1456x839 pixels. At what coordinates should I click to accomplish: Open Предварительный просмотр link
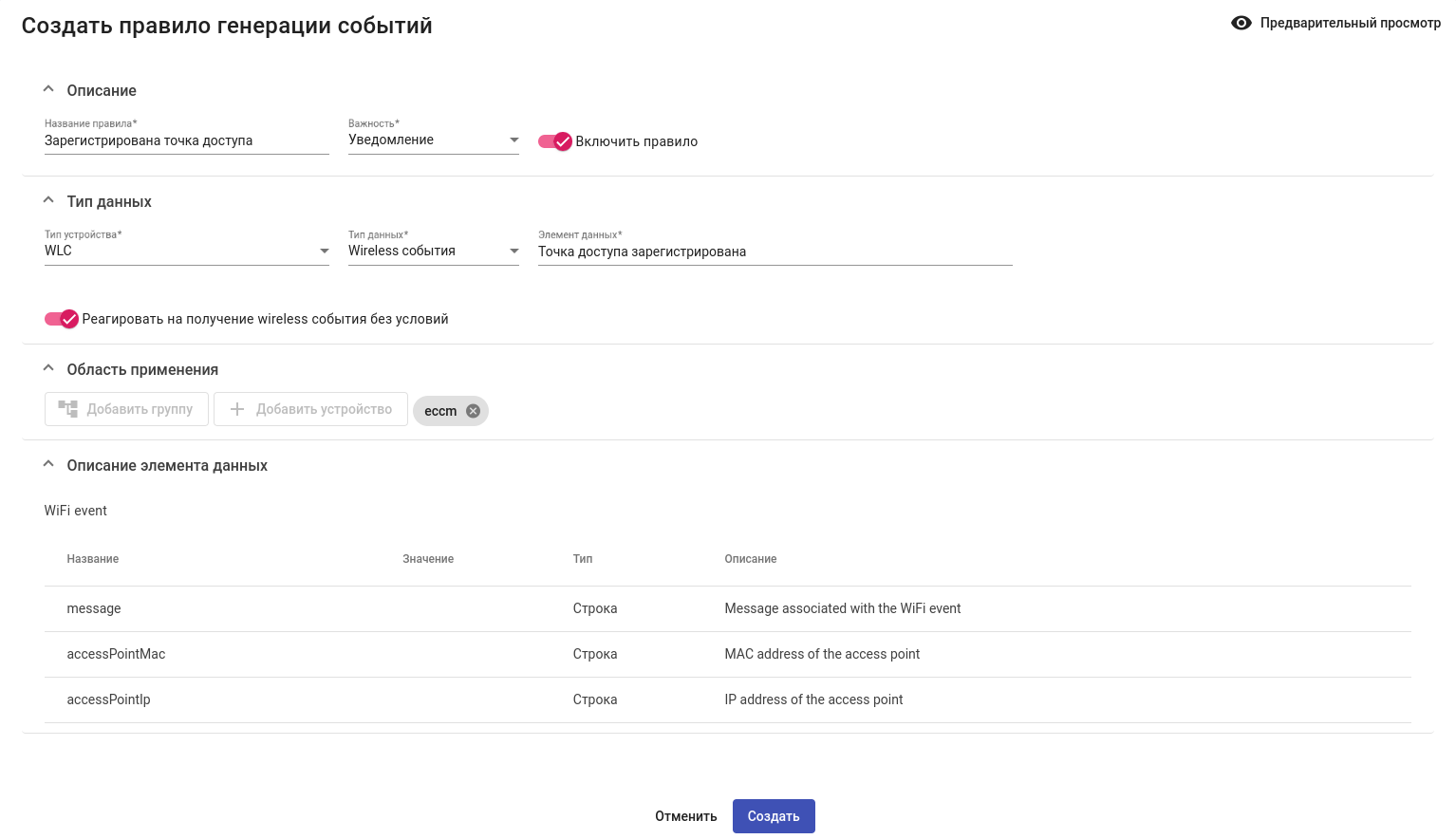pyautogui.click(x=1349, y=23)
